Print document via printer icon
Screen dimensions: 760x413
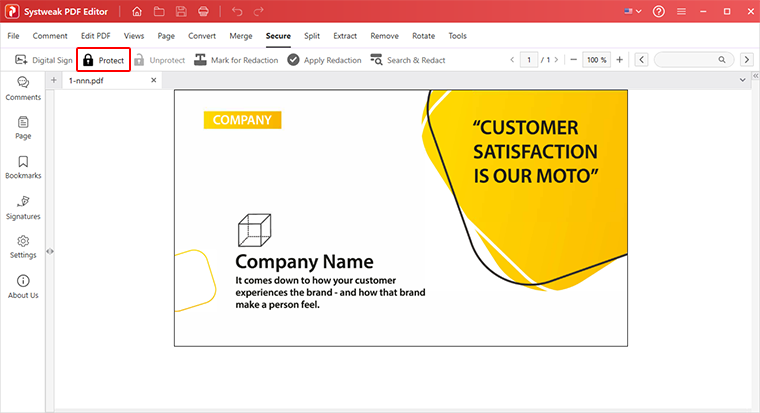(x=203, y=11)
